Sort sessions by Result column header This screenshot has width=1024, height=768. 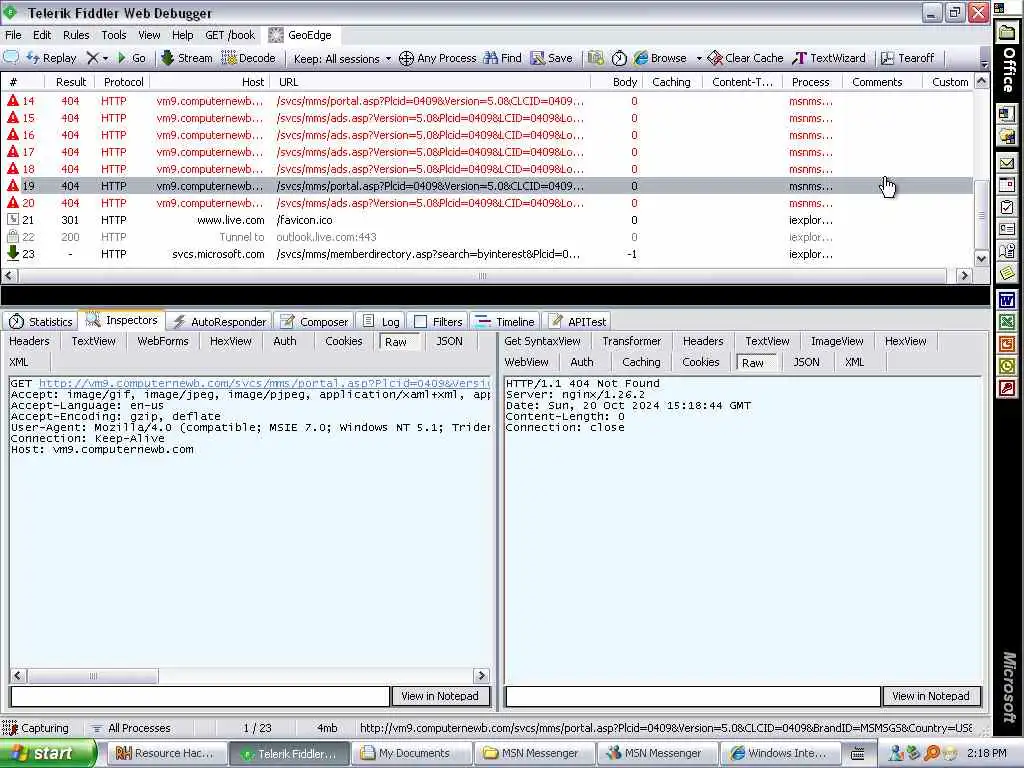click(x=71, y=82)
